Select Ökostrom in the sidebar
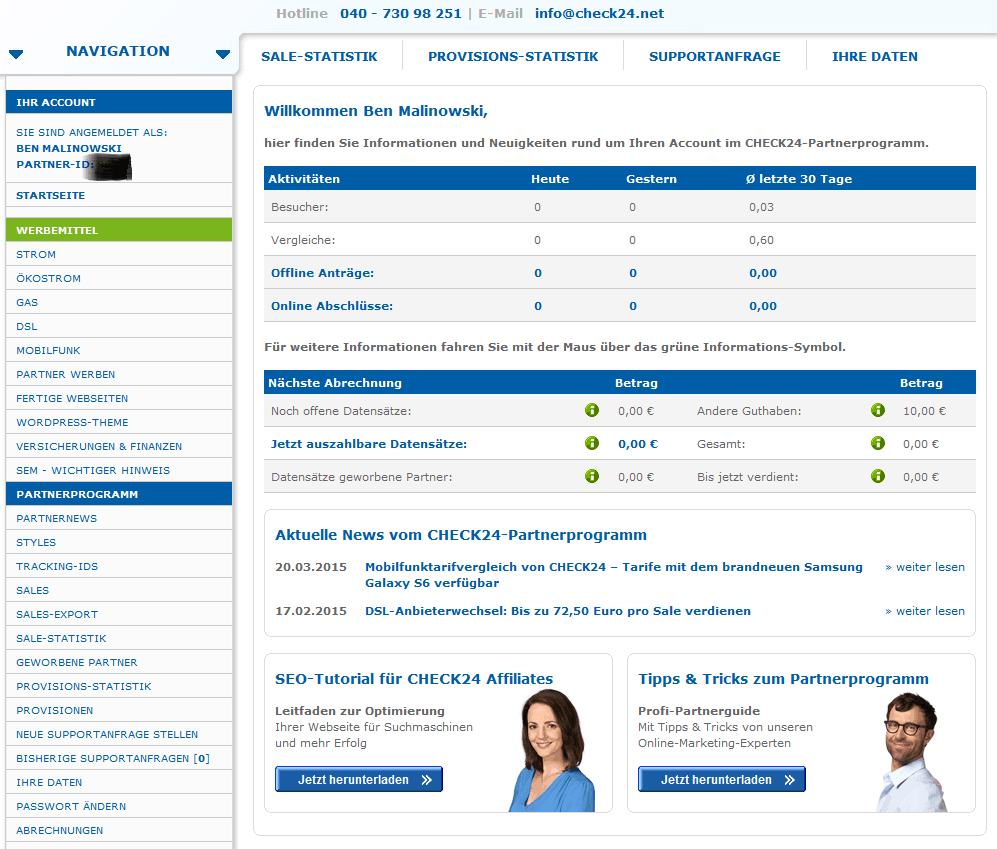Screen dimensions: 997x849 (x=119, y=279)
